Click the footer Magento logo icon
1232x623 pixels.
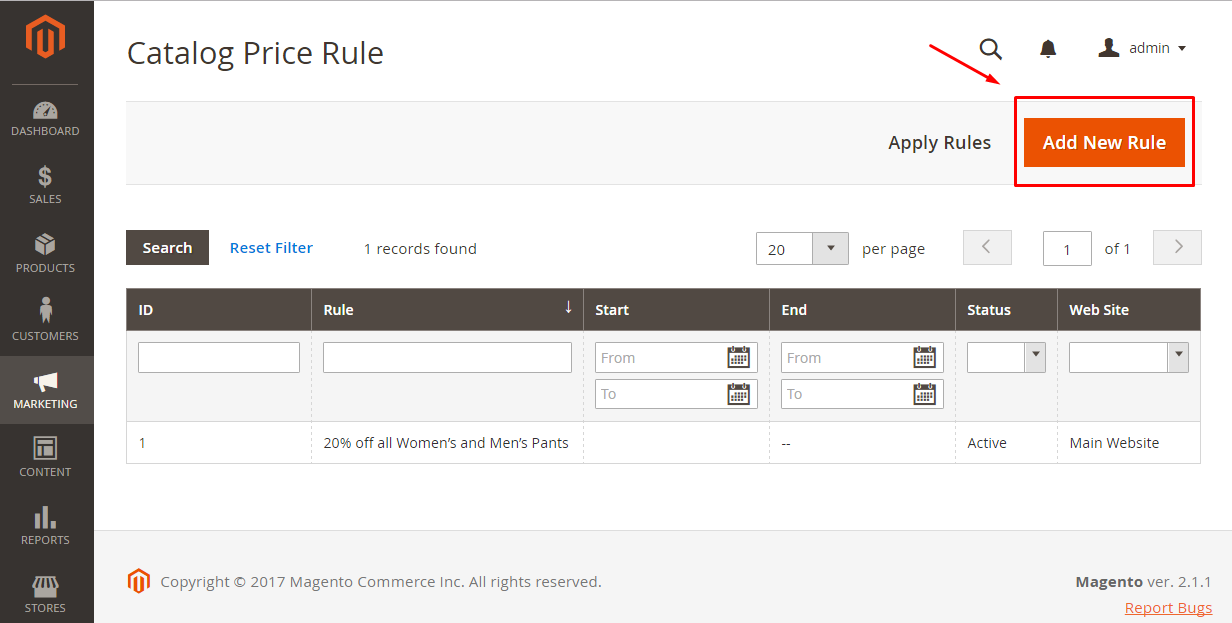(138, 581)
